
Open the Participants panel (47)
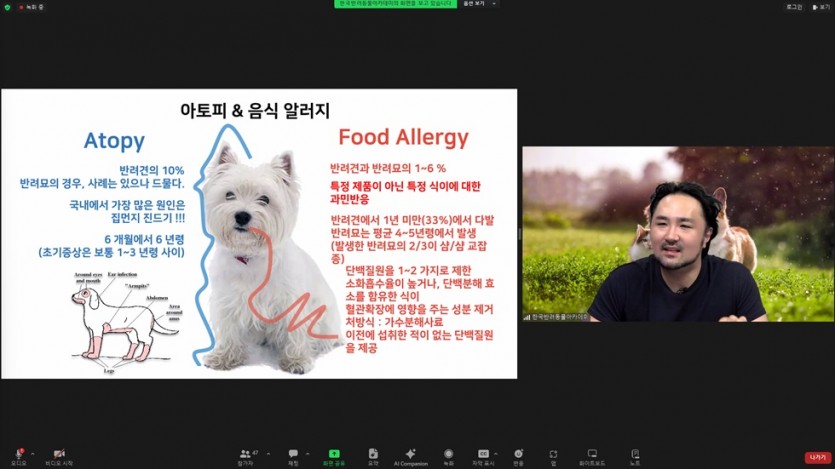(x=245, y=456)
